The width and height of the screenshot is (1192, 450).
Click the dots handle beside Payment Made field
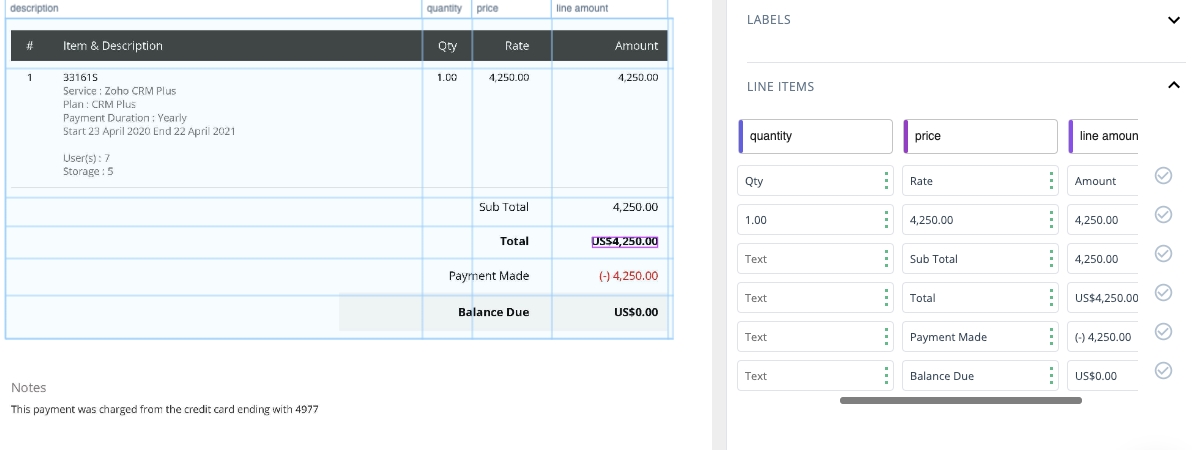[x=1051, y=337]
